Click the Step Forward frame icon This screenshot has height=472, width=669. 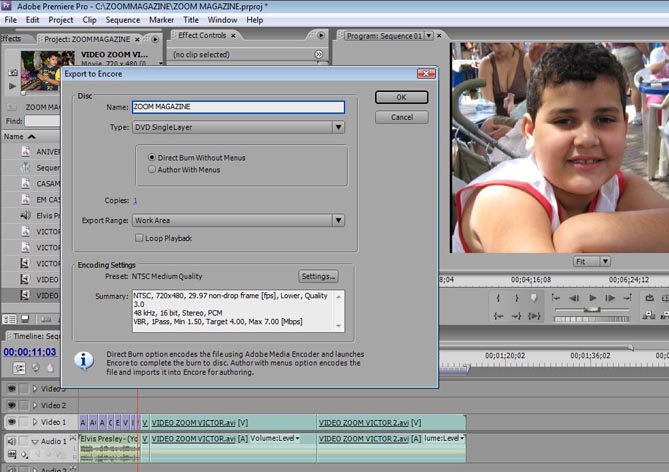pyautogui.click(x=611, y=298)
